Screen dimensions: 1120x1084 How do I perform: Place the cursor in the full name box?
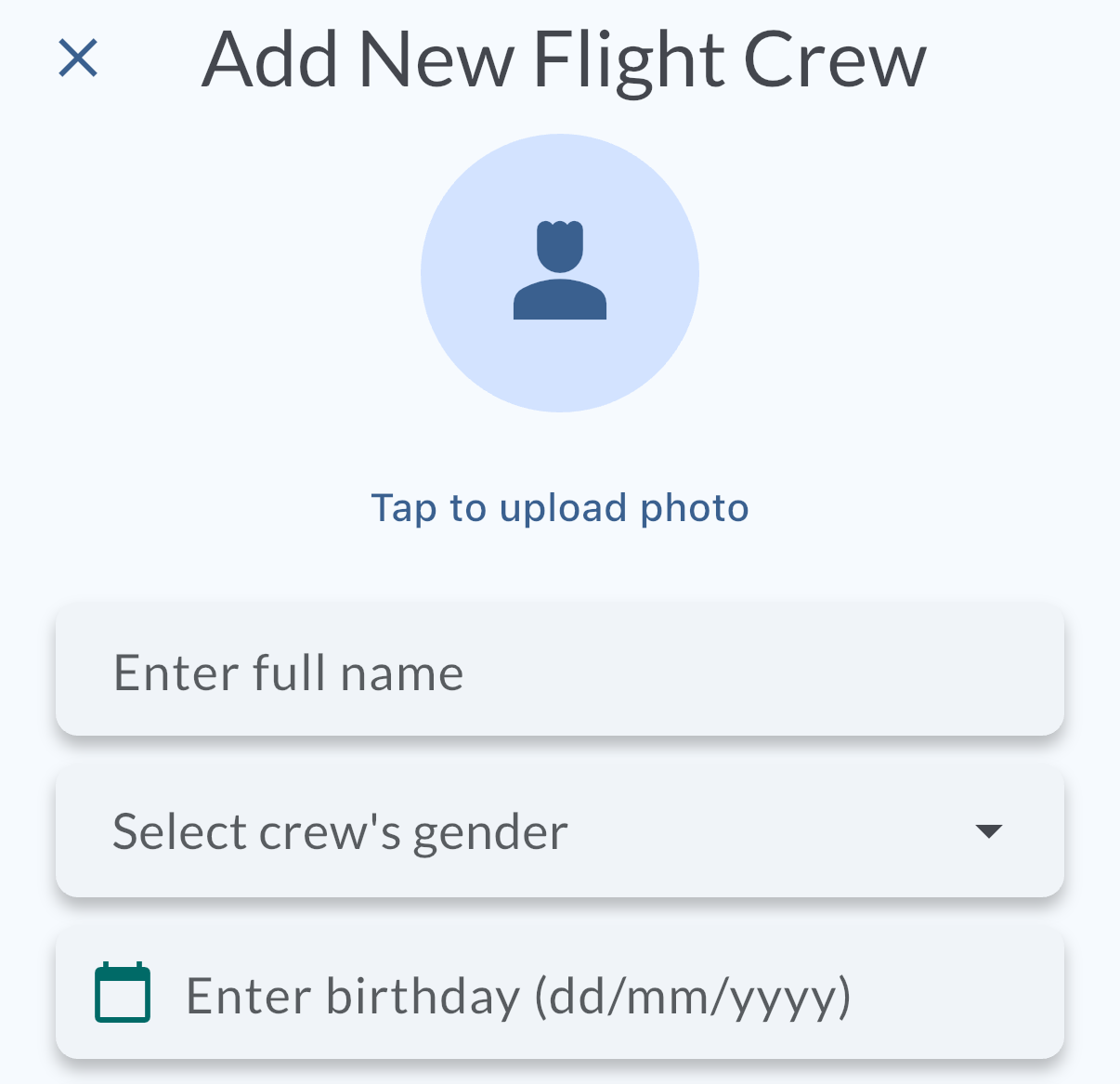coord(560,672)
